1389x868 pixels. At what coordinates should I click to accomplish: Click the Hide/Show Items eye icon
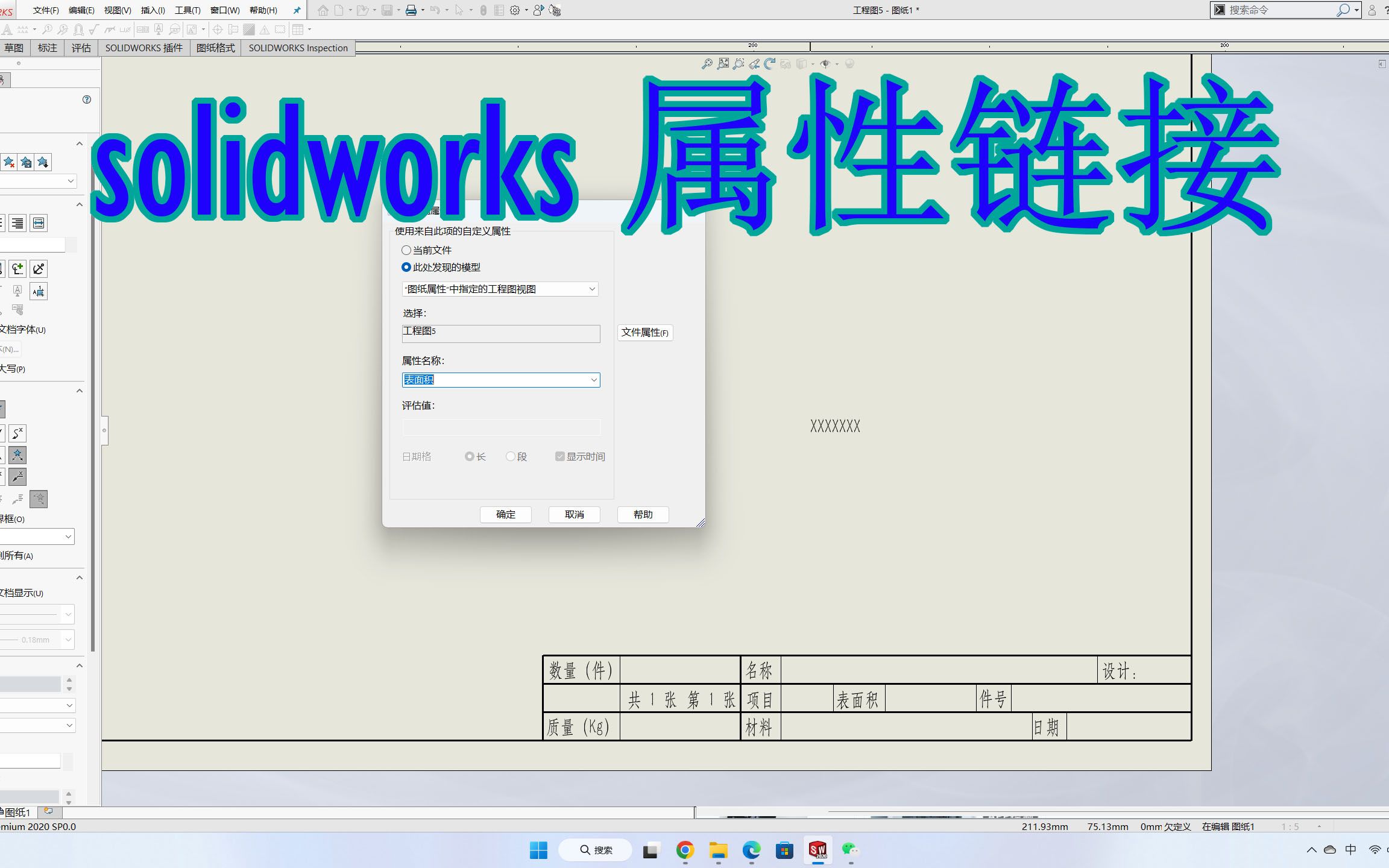tap(825, 63)
